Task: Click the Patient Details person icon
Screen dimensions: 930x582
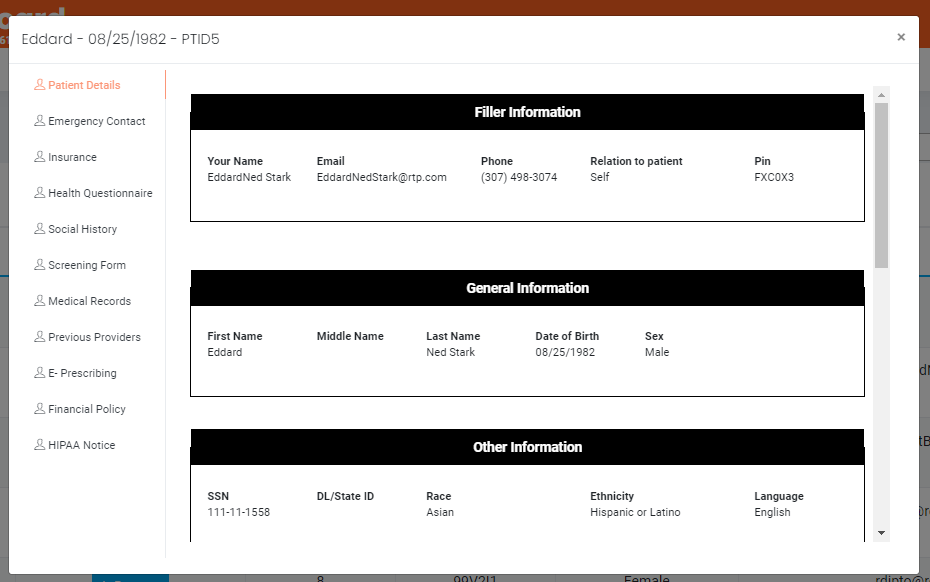Action: click(x=40, y=85)
